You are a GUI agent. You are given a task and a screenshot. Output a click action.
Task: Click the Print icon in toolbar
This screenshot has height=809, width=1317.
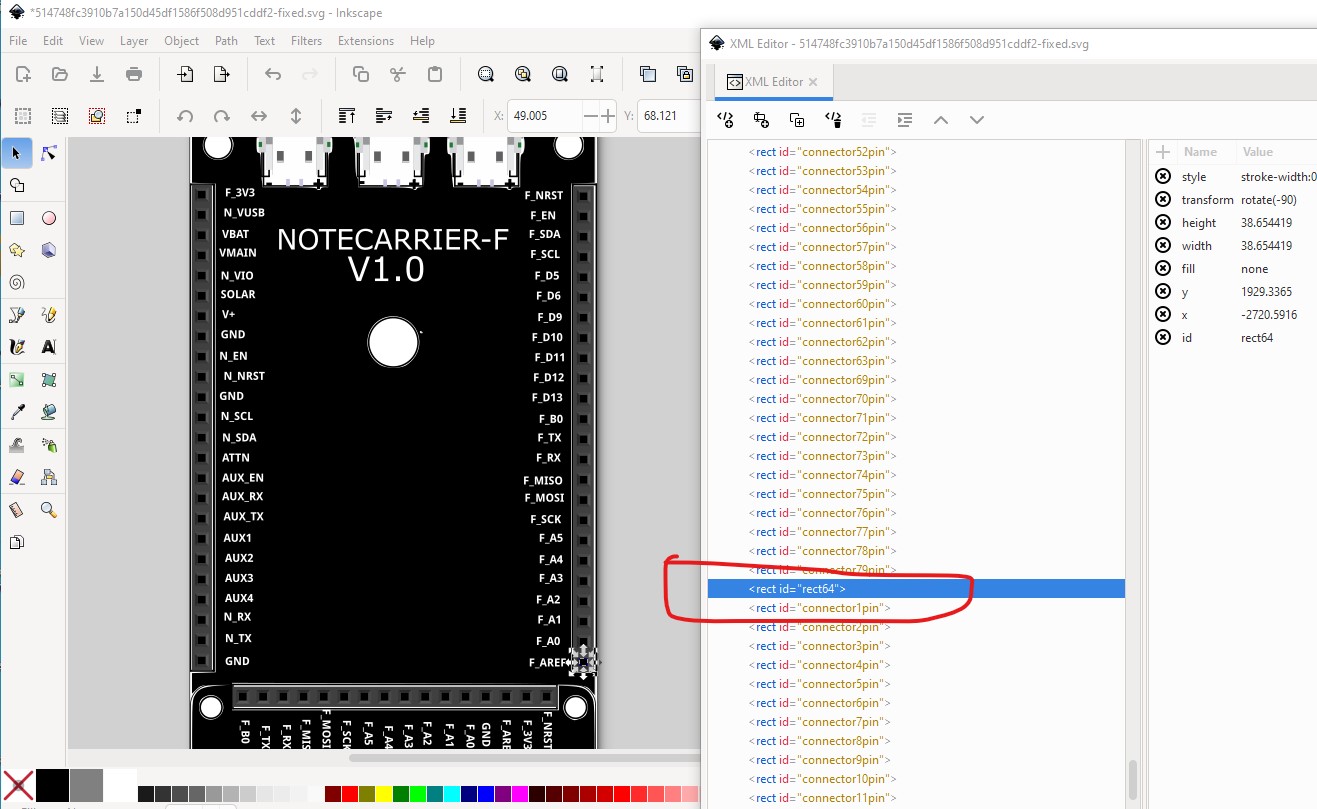[134, 74]
